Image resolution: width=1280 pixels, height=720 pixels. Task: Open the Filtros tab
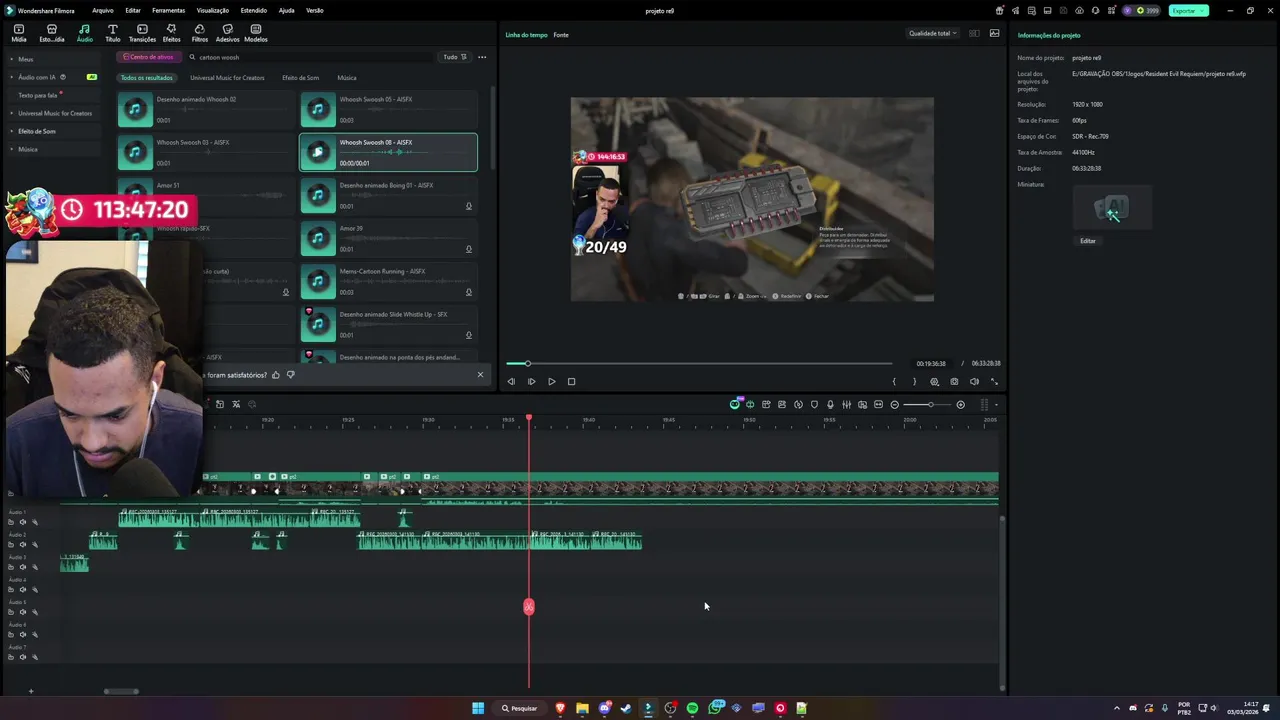click(x=200, y=33)
